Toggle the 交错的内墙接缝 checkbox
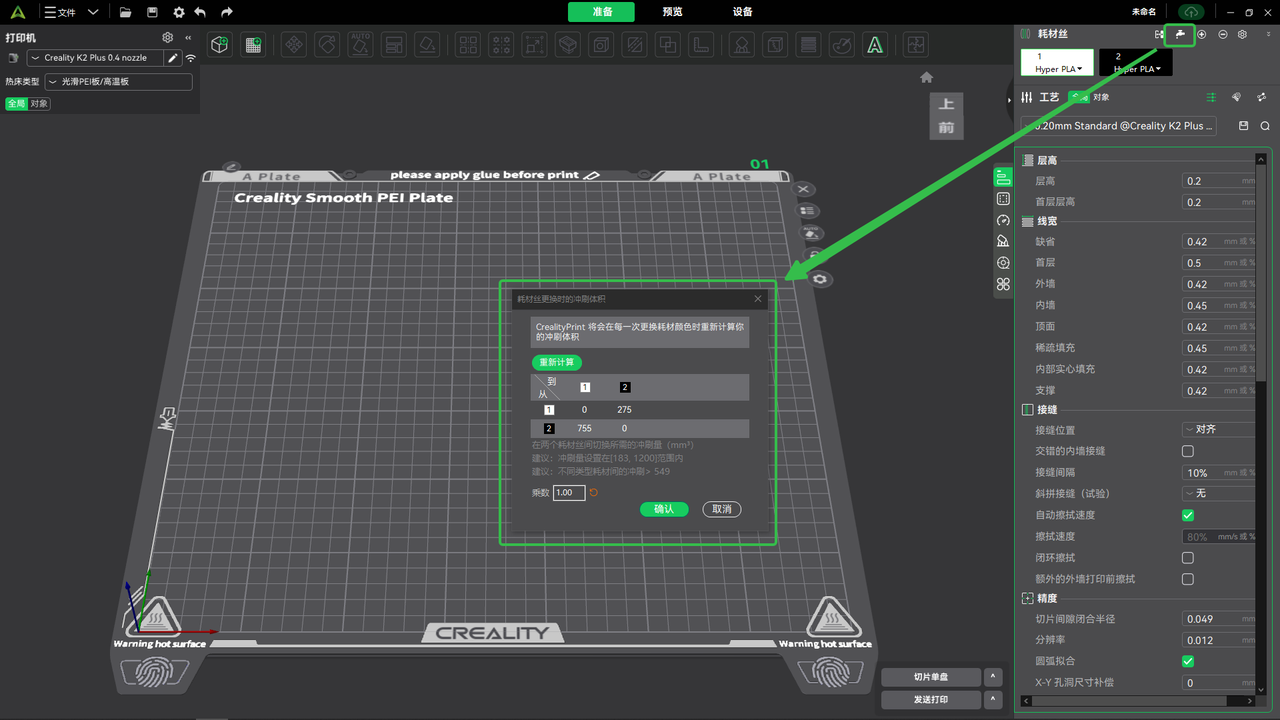Viewport: 1280px width, 720px height. 1188,451
